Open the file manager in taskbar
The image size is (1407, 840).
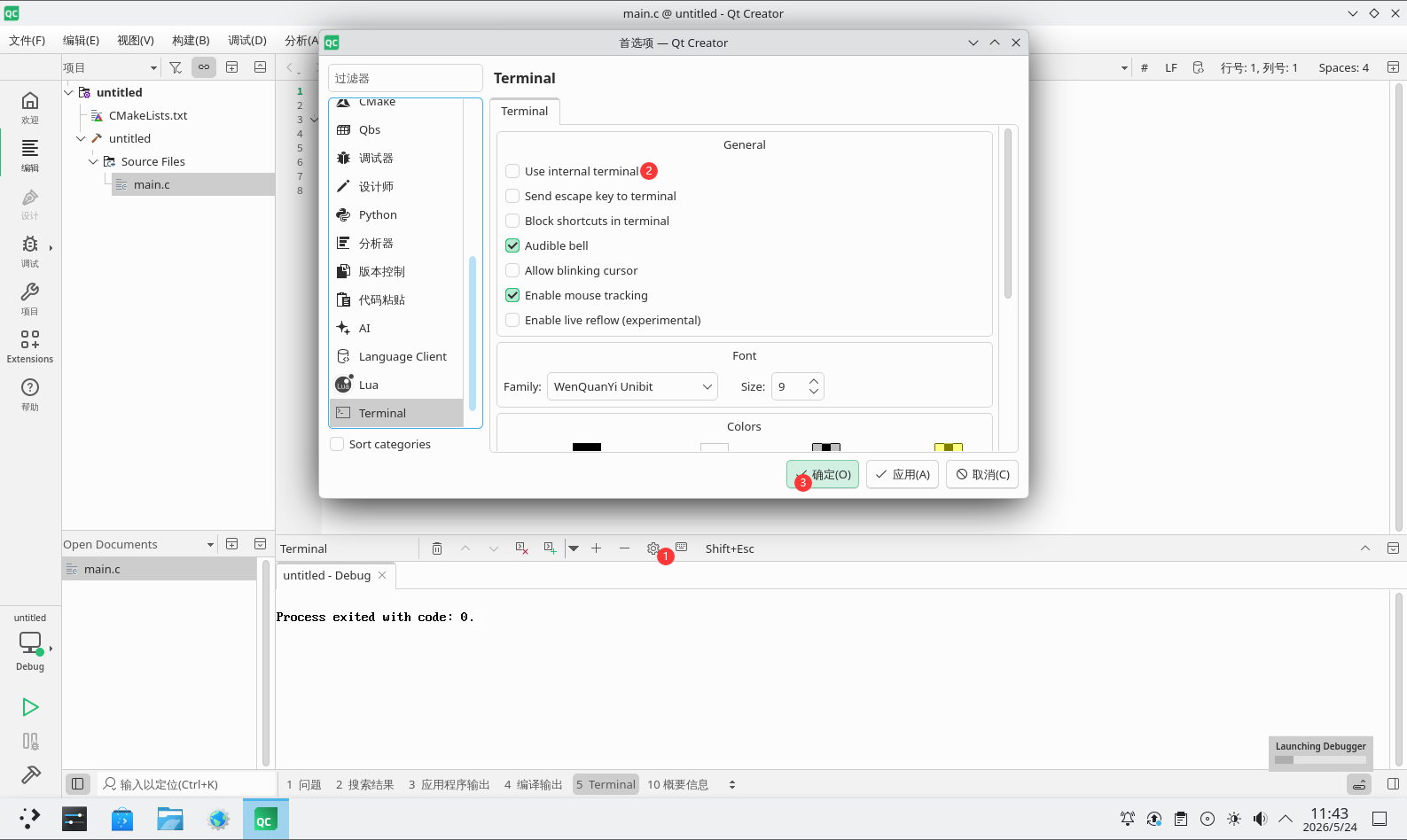(x=170, y=820)
